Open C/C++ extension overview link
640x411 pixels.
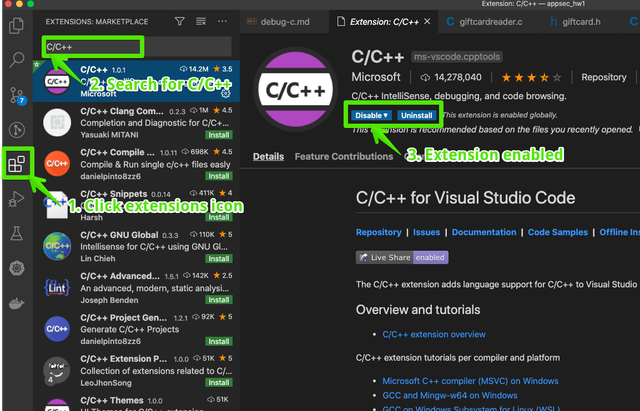[434, 334]
